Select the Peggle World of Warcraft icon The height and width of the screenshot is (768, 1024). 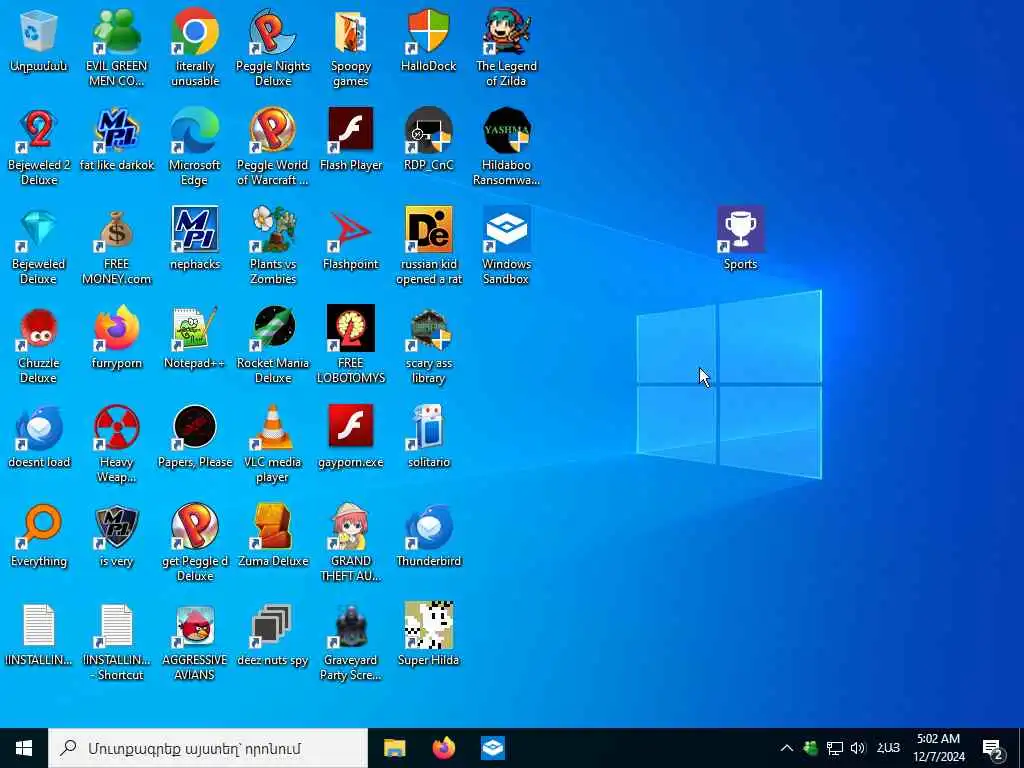(x=272, y=146)
